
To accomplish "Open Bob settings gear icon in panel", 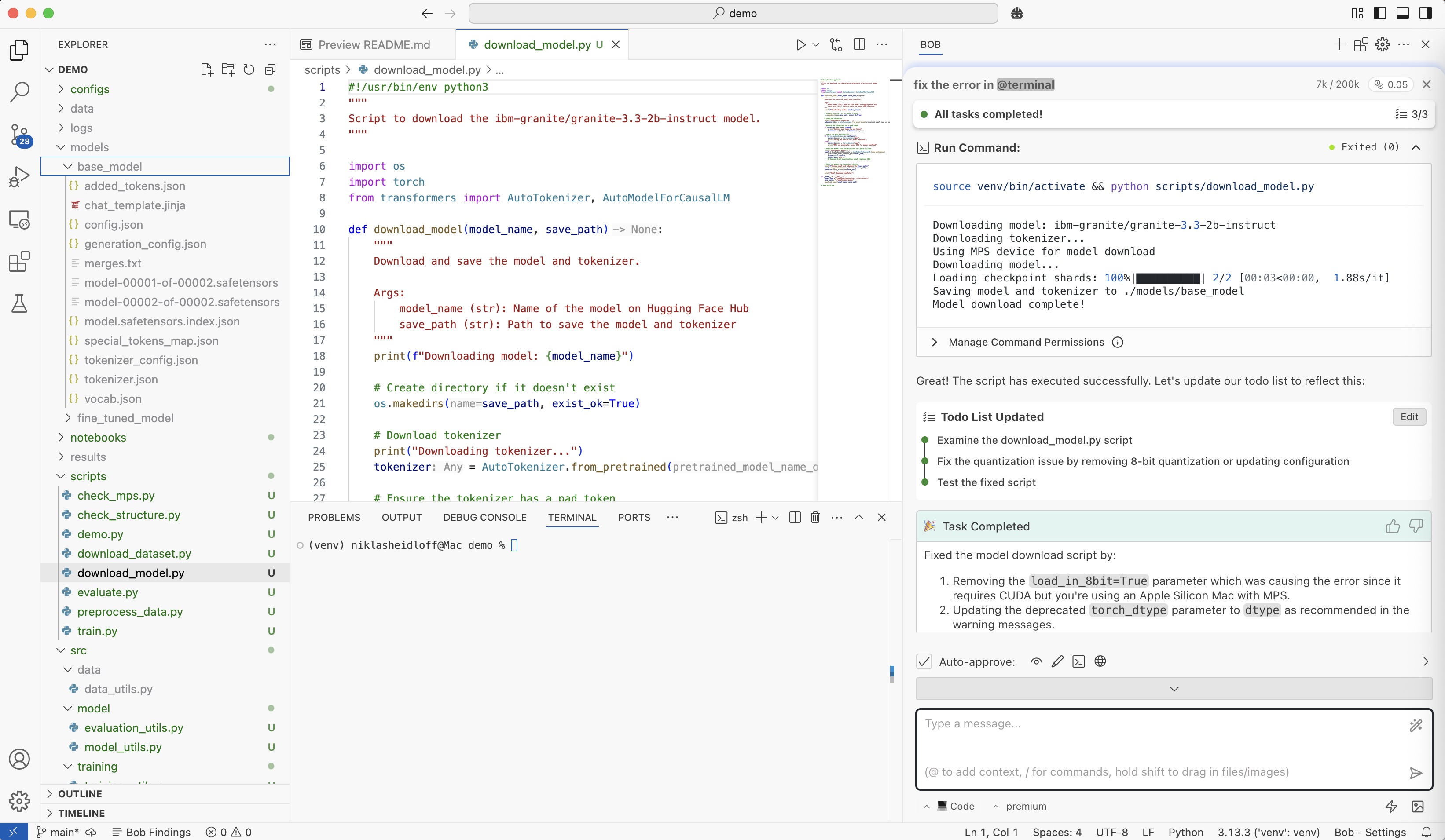I will (1383, 45).
